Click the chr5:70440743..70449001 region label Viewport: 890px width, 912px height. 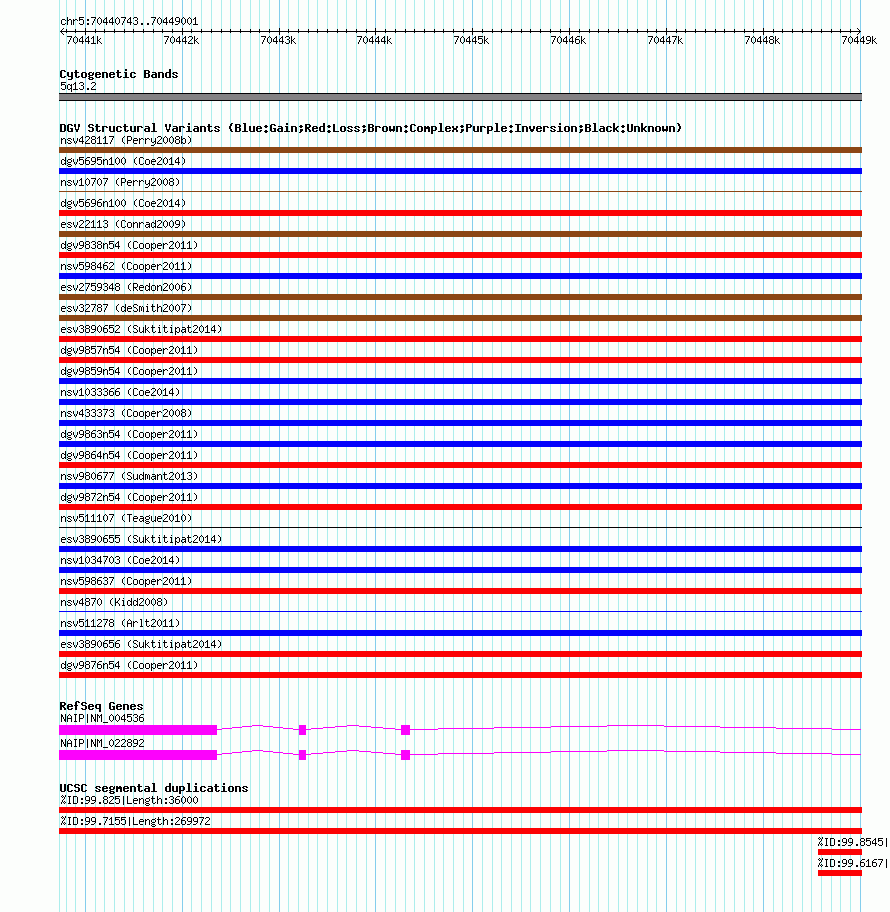[x=129, y=22]
